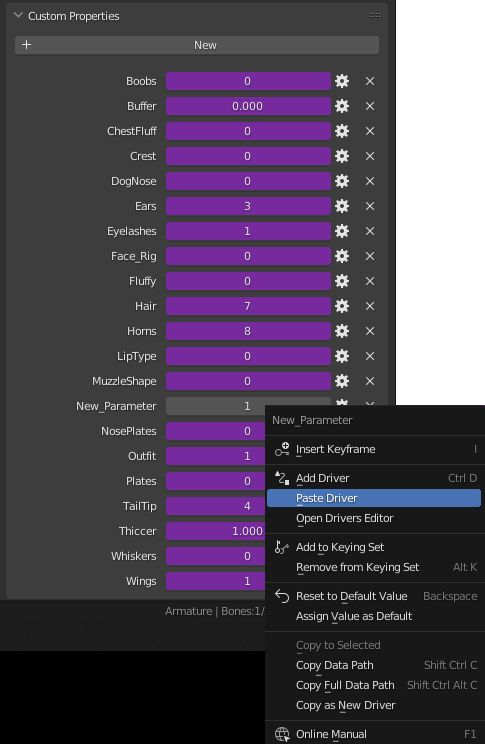Open edit gear for Hair property

point(342,306)
